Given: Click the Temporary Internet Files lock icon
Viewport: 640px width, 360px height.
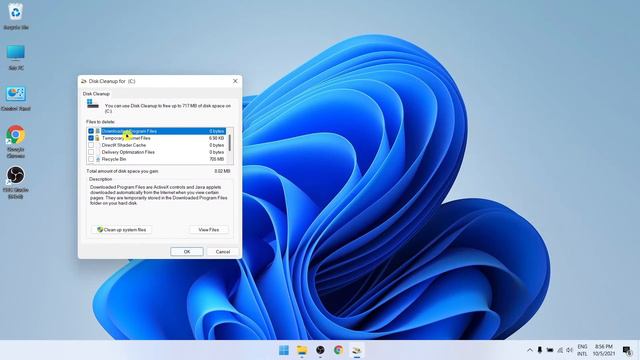Looking at the screenshot, I should (98, 138).
